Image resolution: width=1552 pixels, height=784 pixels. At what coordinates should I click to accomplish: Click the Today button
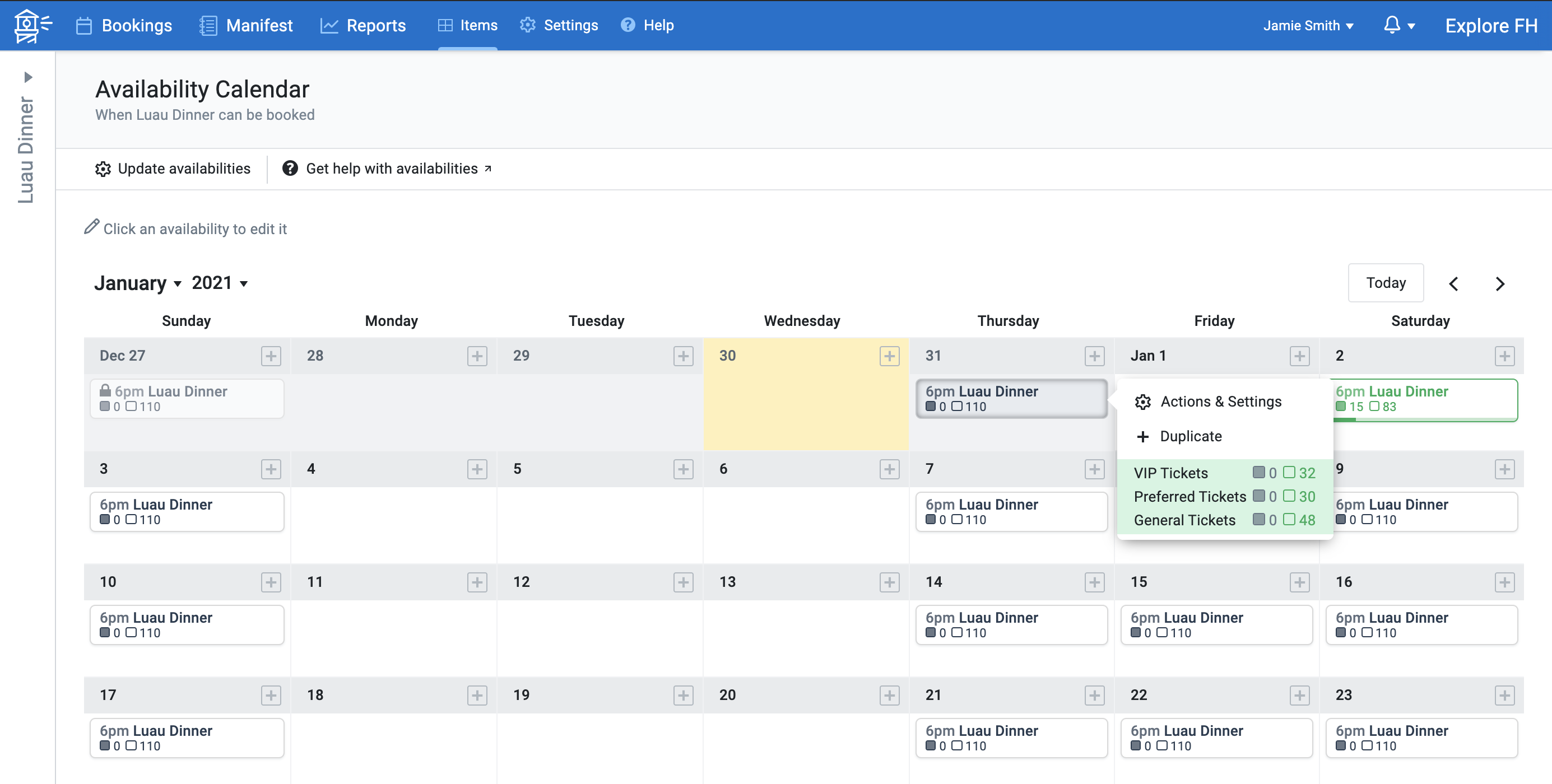1386,283
